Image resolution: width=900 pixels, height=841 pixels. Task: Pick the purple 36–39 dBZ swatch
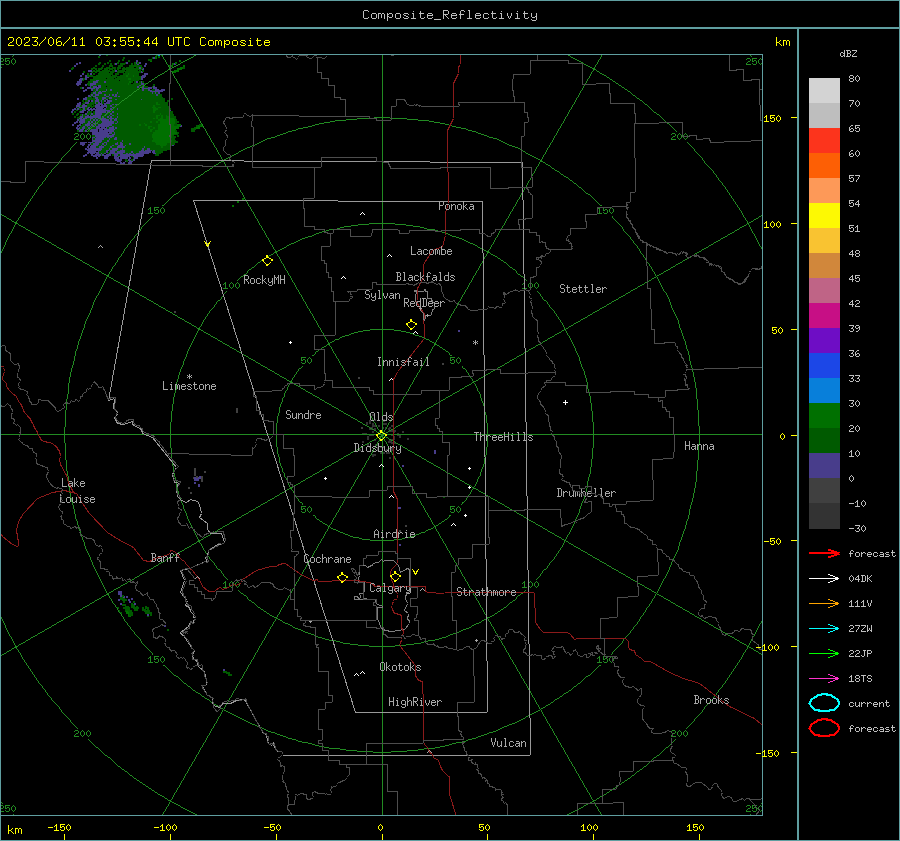point(824,341)
